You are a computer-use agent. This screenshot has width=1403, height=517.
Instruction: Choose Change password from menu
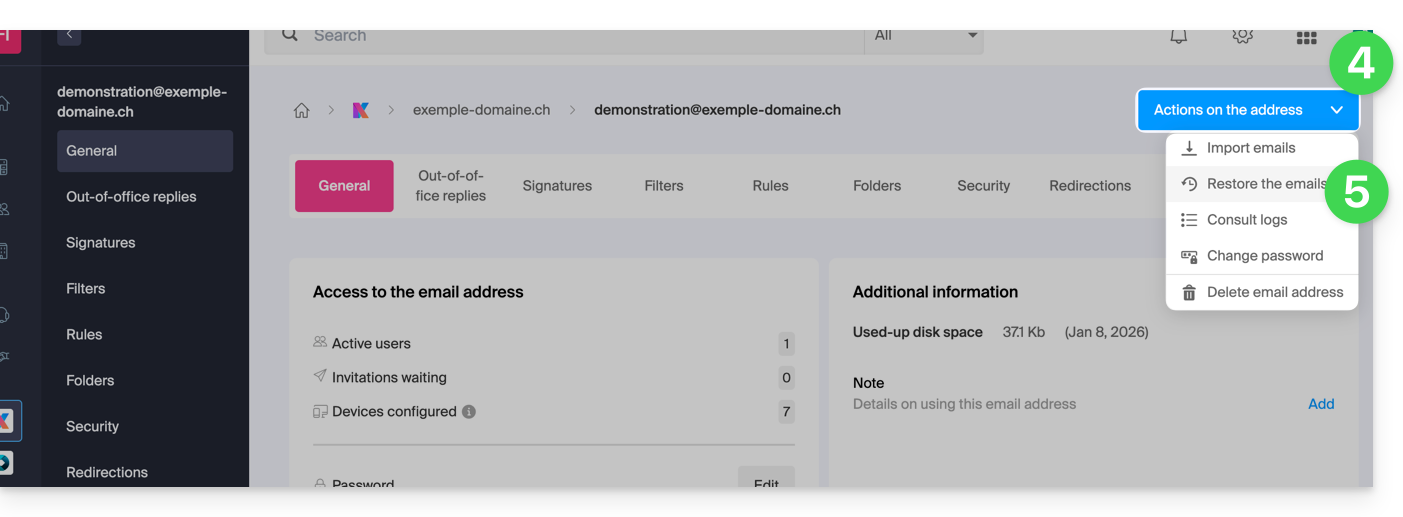click(x=1264, y=256)
